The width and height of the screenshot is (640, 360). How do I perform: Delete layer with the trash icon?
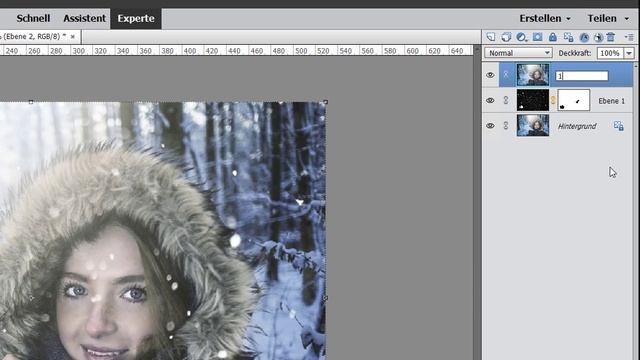click(611, 37)
